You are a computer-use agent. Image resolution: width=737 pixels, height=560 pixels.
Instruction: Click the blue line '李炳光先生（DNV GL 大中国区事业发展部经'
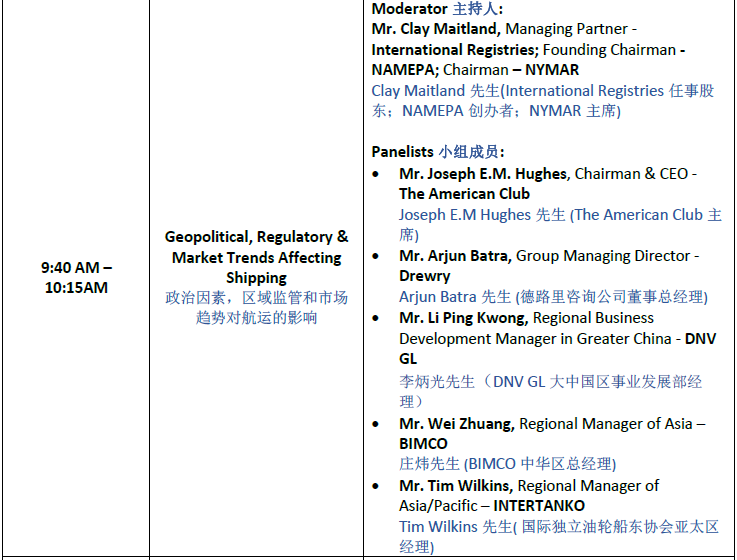[x=550, y=381]
